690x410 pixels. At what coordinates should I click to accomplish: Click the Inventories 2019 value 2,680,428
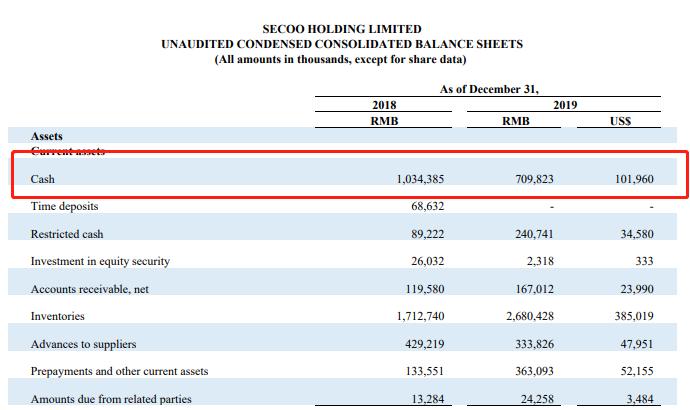(528, 316)
